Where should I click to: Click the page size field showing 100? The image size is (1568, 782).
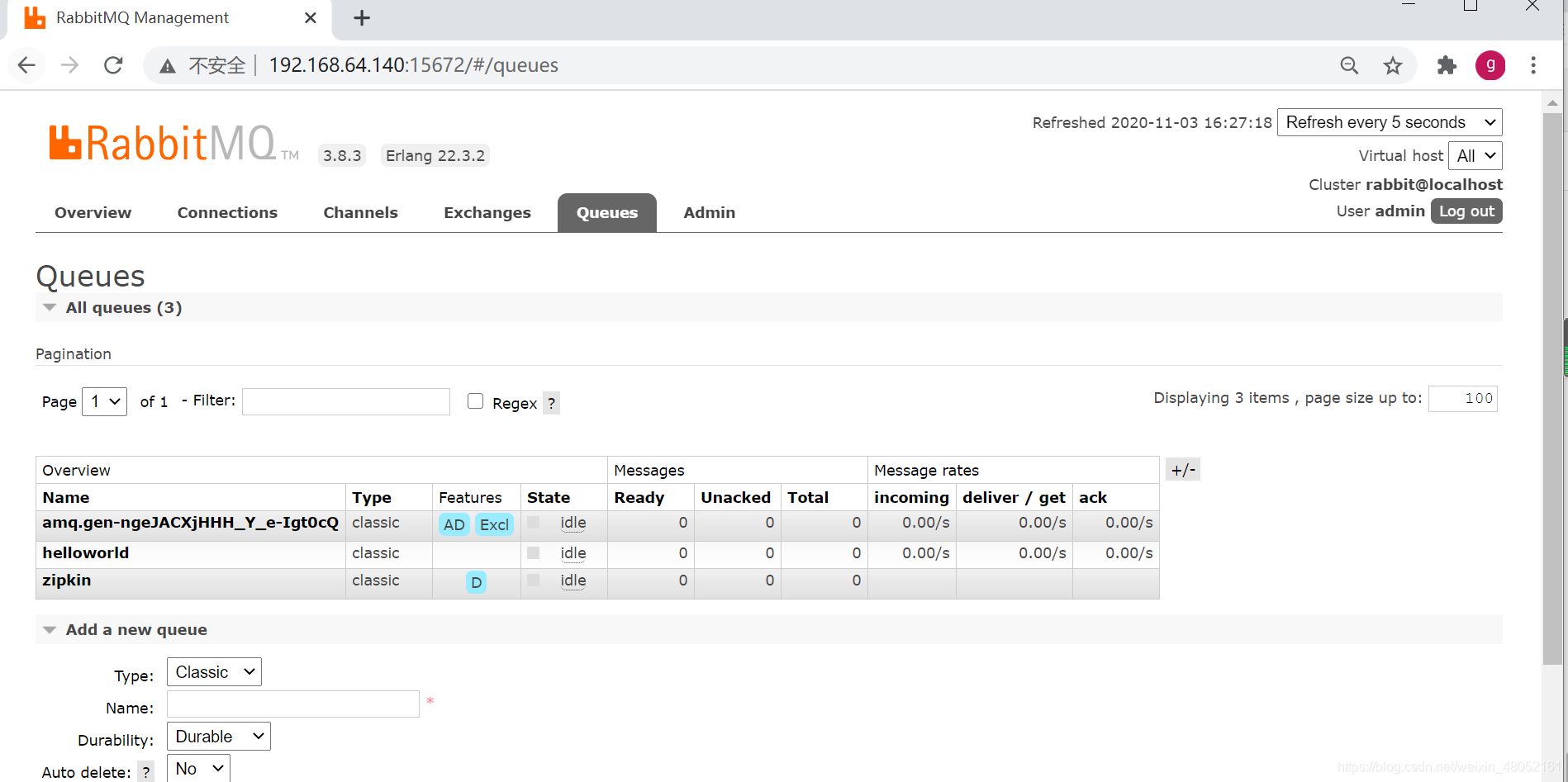(x=1463, y=399)
